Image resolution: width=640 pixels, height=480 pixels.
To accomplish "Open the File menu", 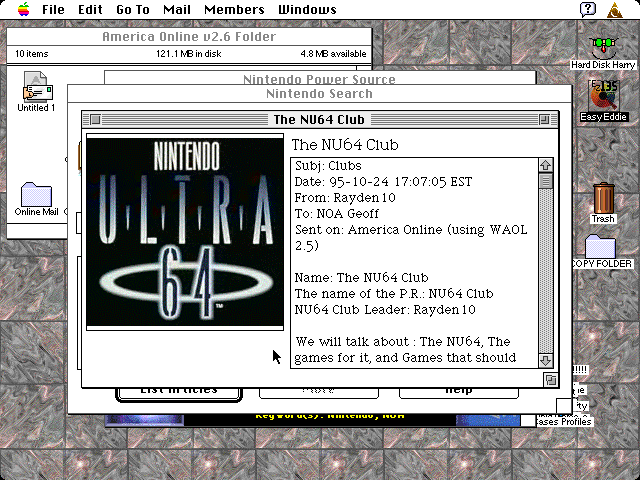I will click(x=53, y=9).
